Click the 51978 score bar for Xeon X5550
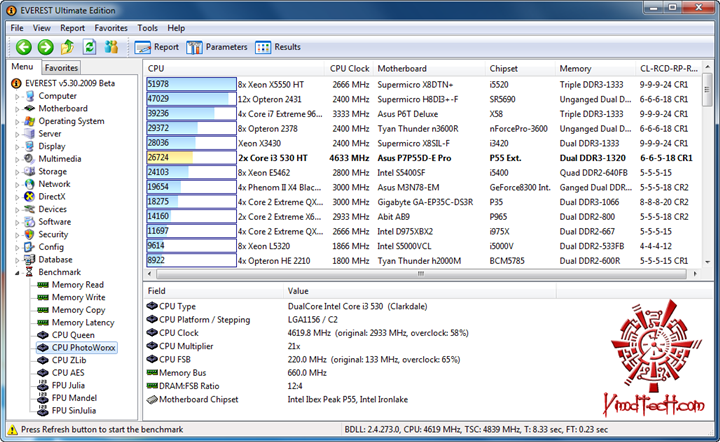The image size is (720, 442). pyautogui.click(x=191, y=84)
